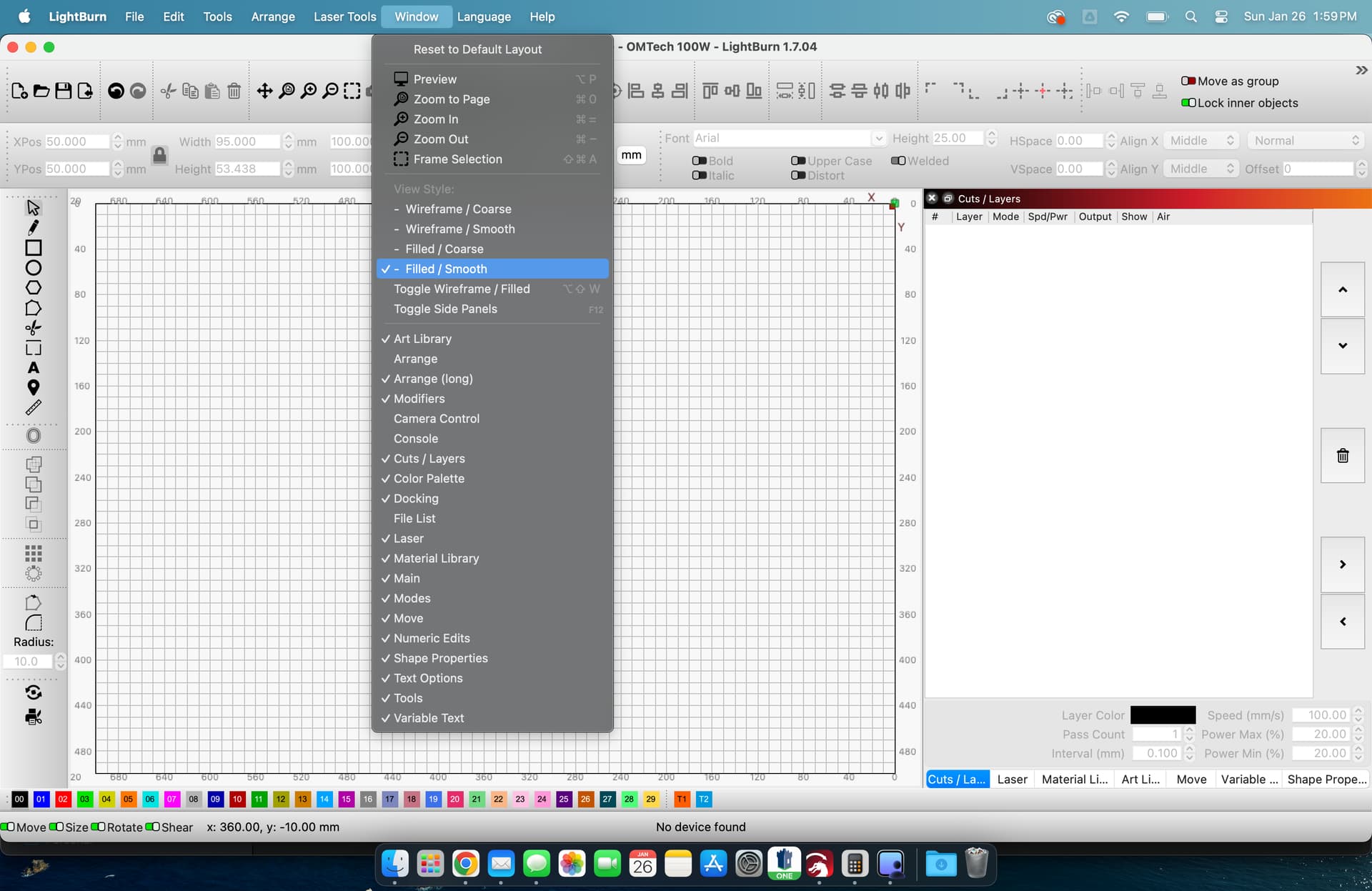The width and height of the screenshot is (1372, 891).
Task: Click the New file icon
Action: (x=19, y=91)
